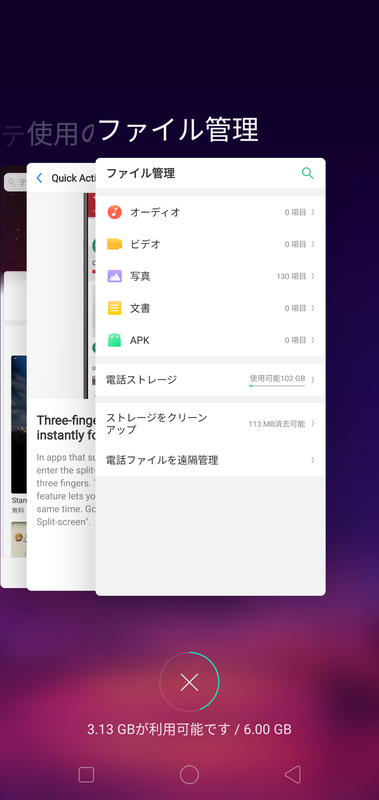Viewport: 379px width, 800px height.
Task: Tap the green search icon in ファイル管理
Action: point(307,173)
